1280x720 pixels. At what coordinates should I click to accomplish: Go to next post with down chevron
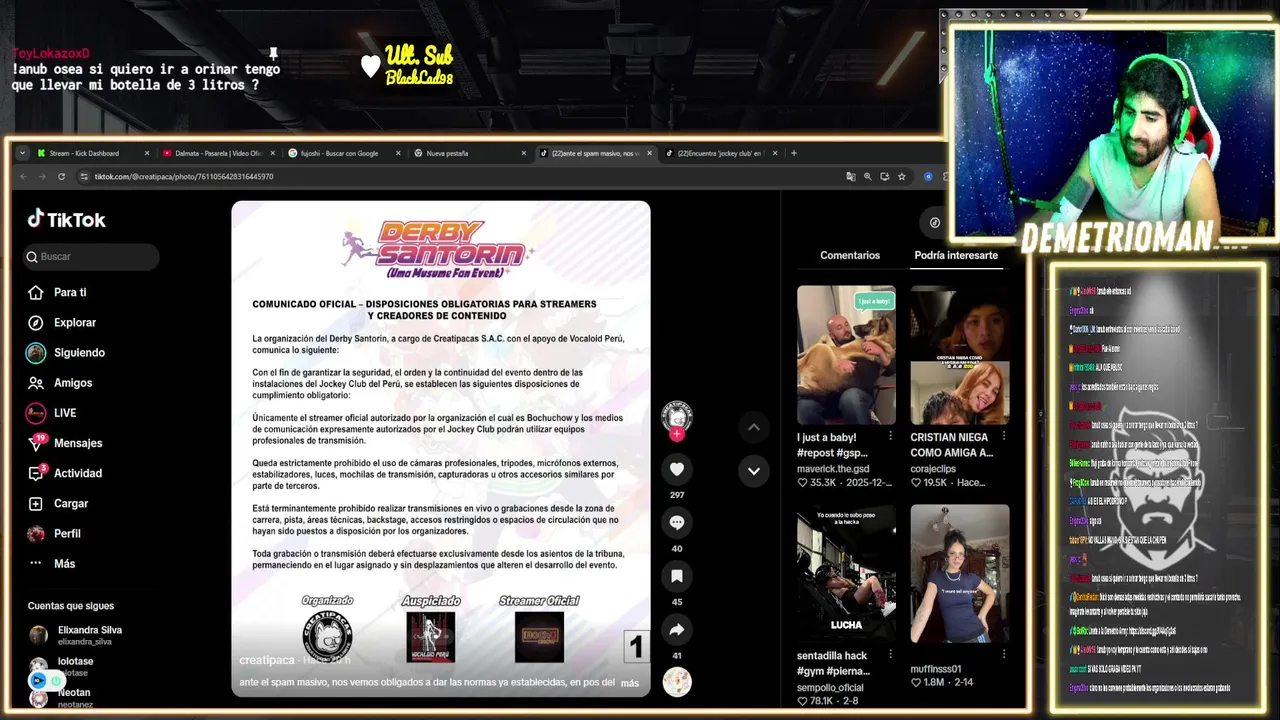coord(754,471)
